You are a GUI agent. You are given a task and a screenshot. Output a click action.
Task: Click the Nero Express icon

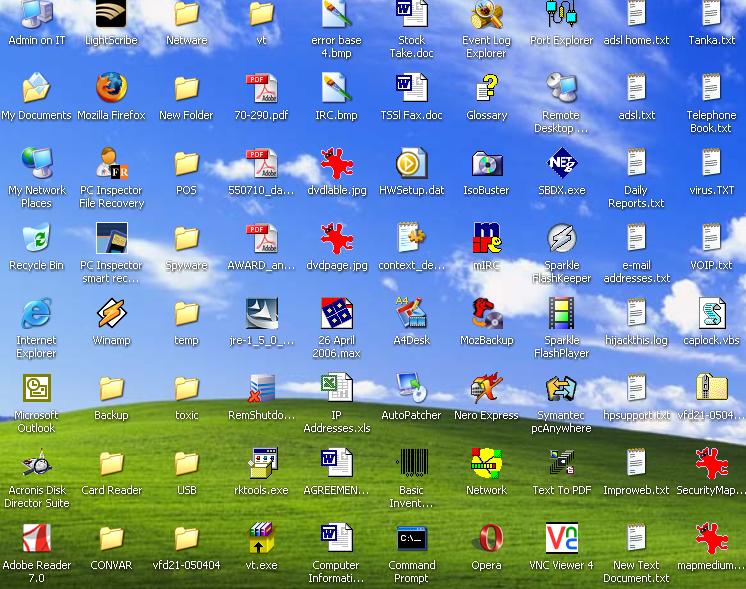coord(486,389)
